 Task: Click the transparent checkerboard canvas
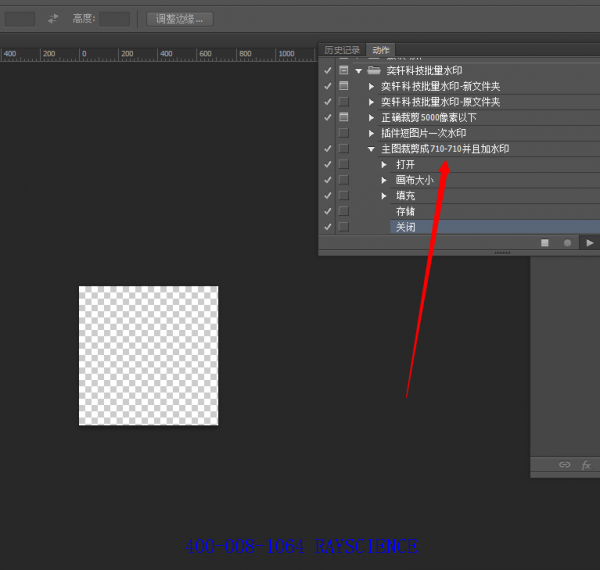[x=148, y=355]
